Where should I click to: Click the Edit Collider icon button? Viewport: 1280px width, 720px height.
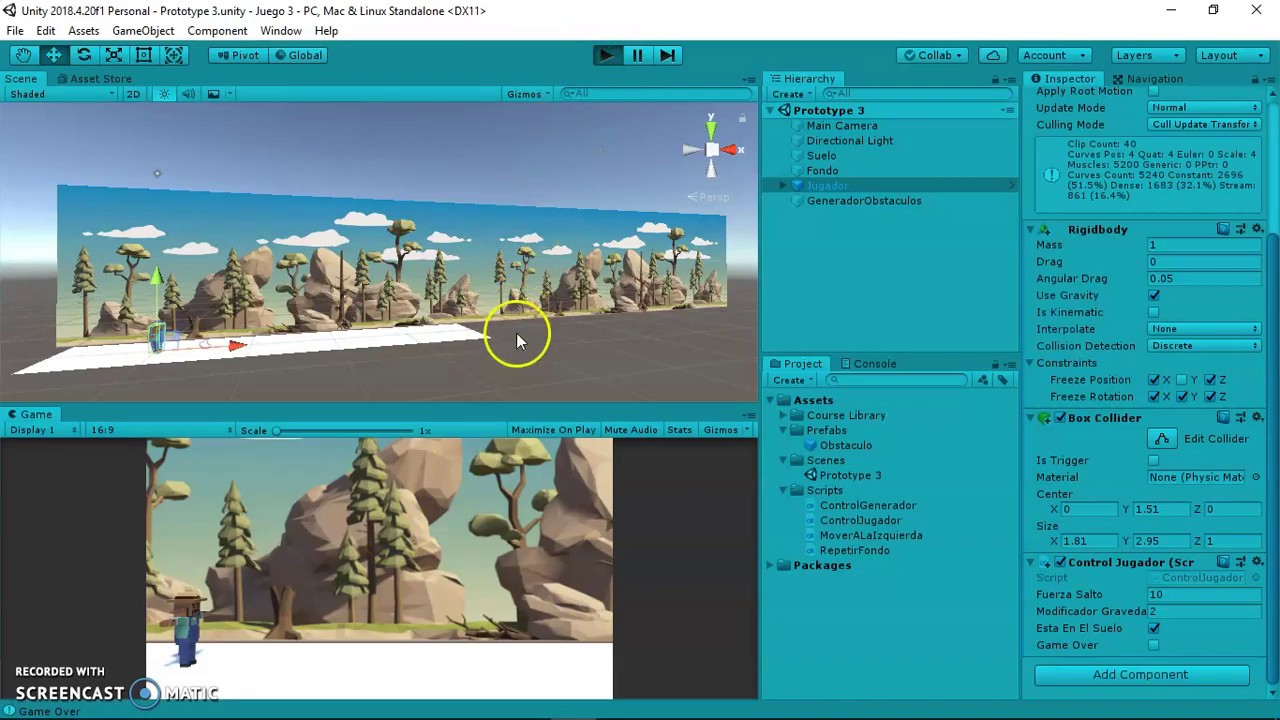pyautogui.click(x=1162, y=439)
